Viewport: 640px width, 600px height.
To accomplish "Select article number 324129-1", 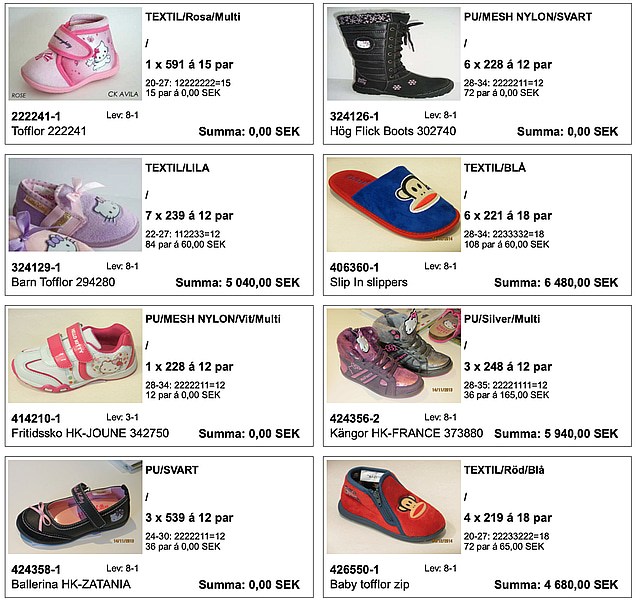I will 36,267.
